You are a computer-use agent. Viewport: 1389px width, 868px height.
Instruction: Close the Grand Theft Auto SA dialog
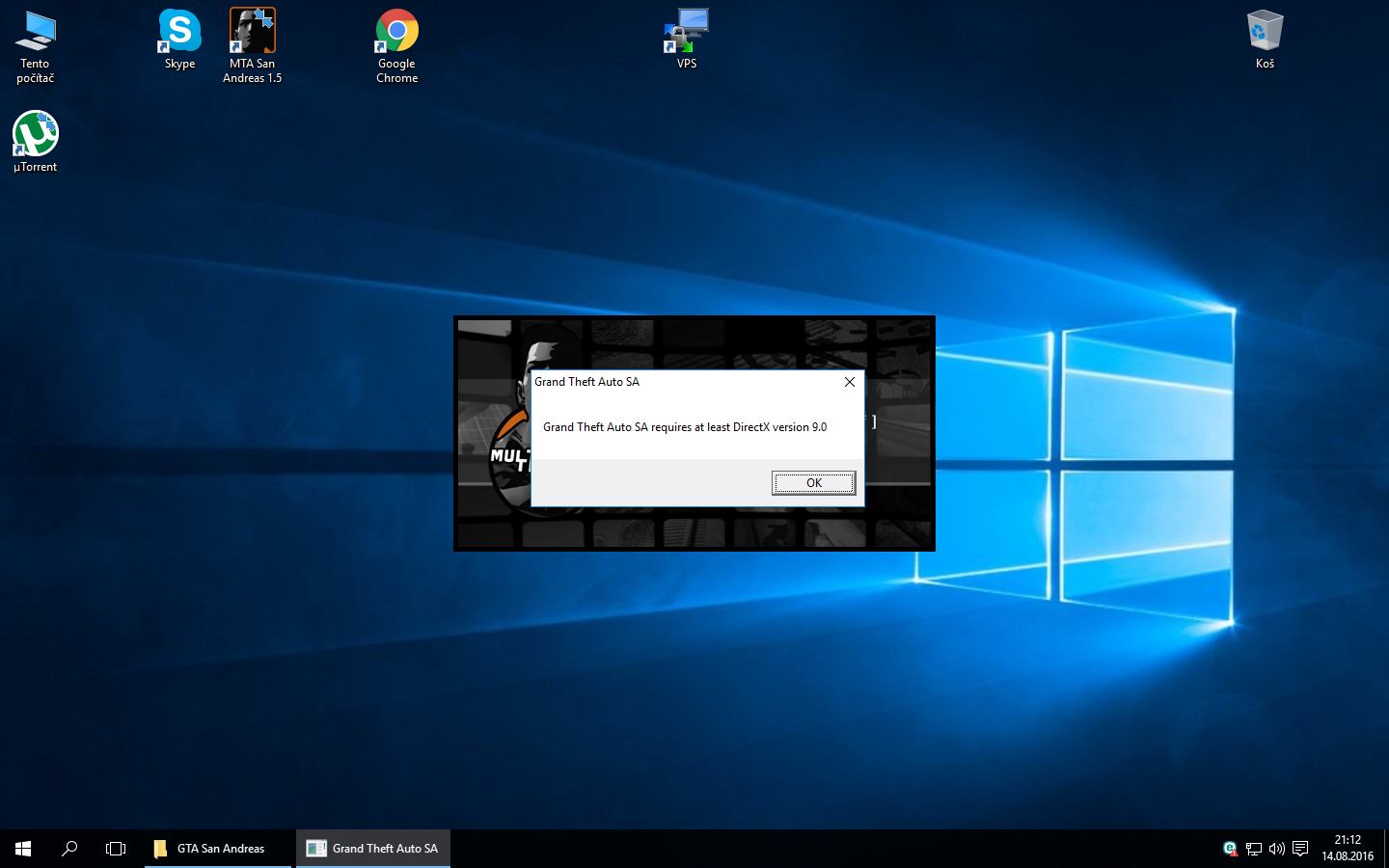[x=849, y=382]
